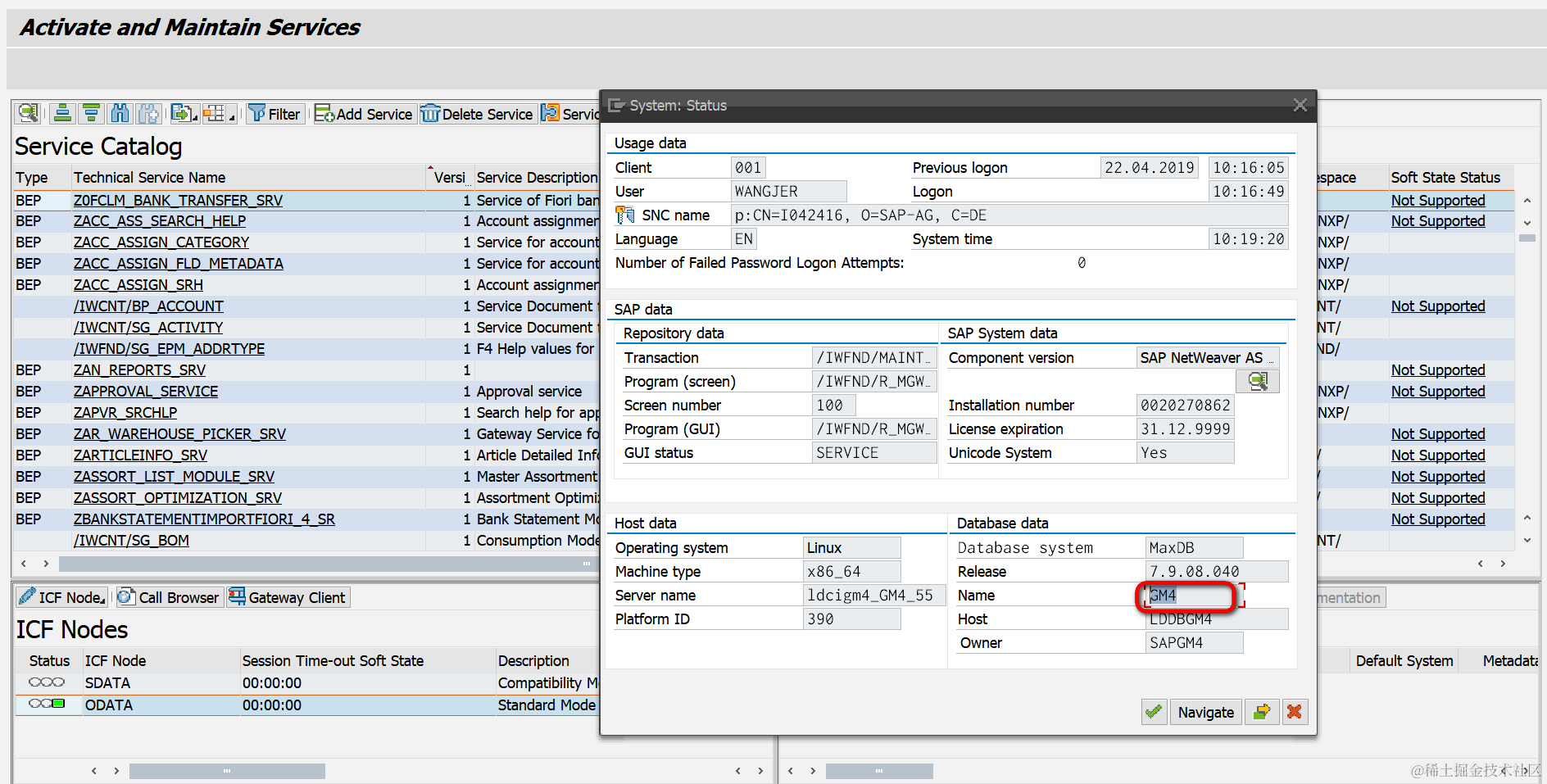Image resolution: width=1547 pixels, height=784 pixels.
Task: Click the Find Next binoculars-plus icon
Action: pos(148,113)
